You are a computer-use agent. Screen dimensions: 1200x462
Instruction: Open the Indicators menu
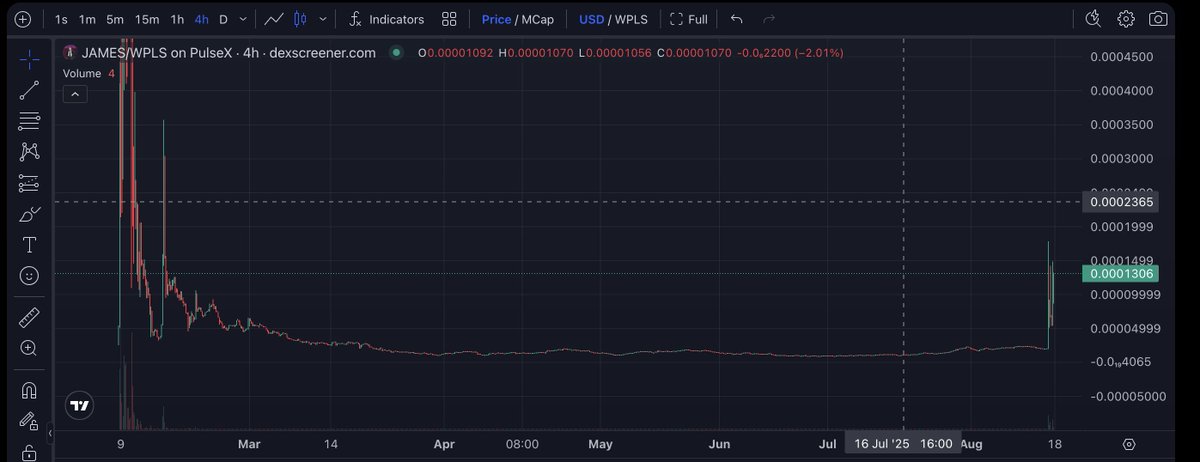click(x=386, y=19)
